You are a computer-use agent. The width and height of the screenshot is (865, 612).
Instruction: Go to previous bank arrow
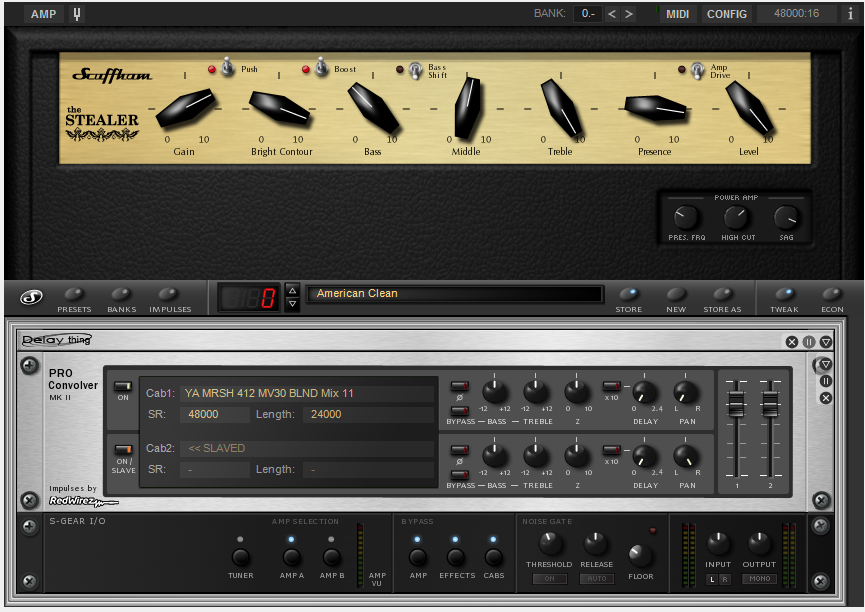[x=611, y=14]
